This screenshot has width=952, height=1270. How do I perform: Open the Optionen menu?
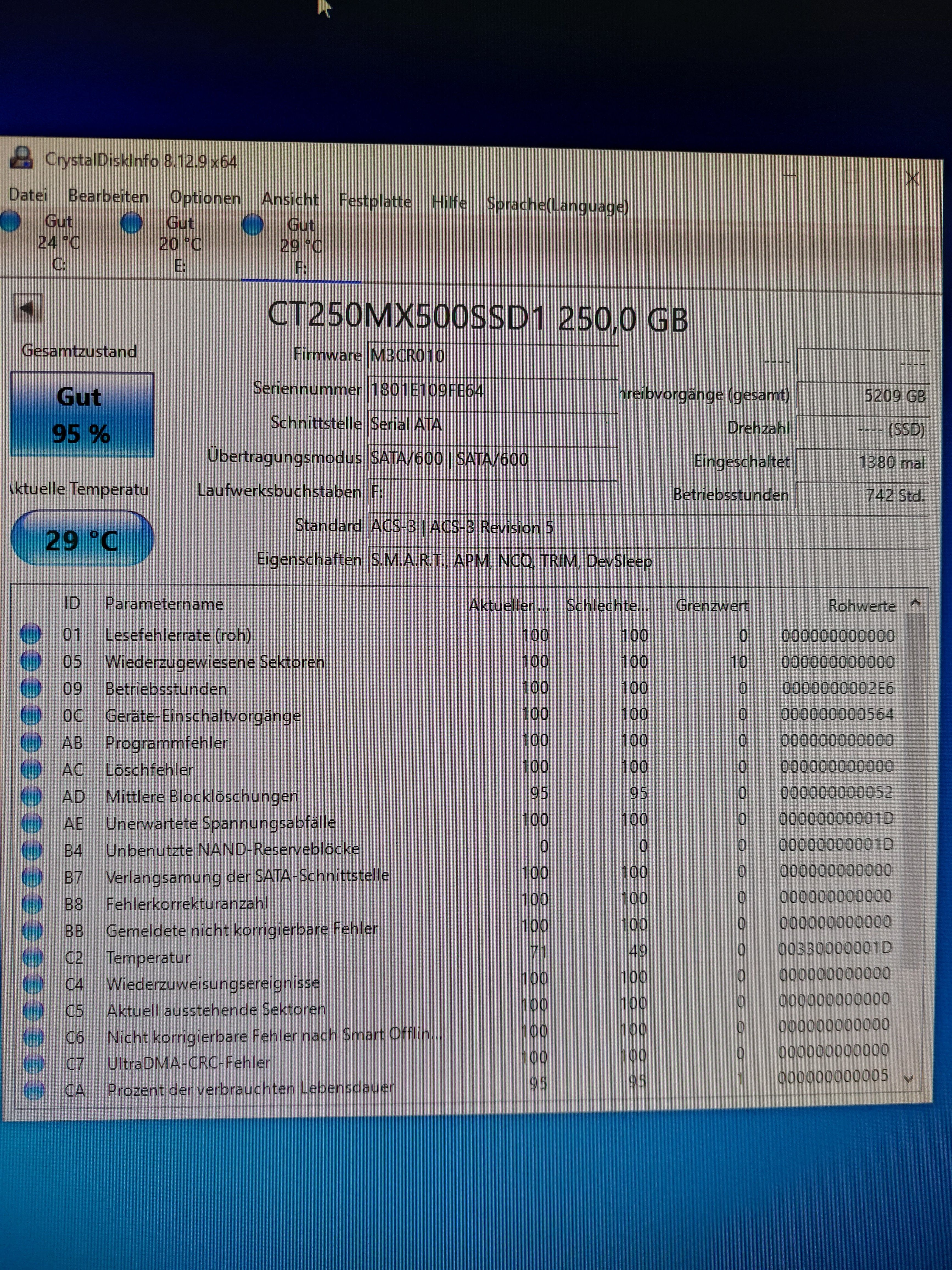click(x=205, y=198)
